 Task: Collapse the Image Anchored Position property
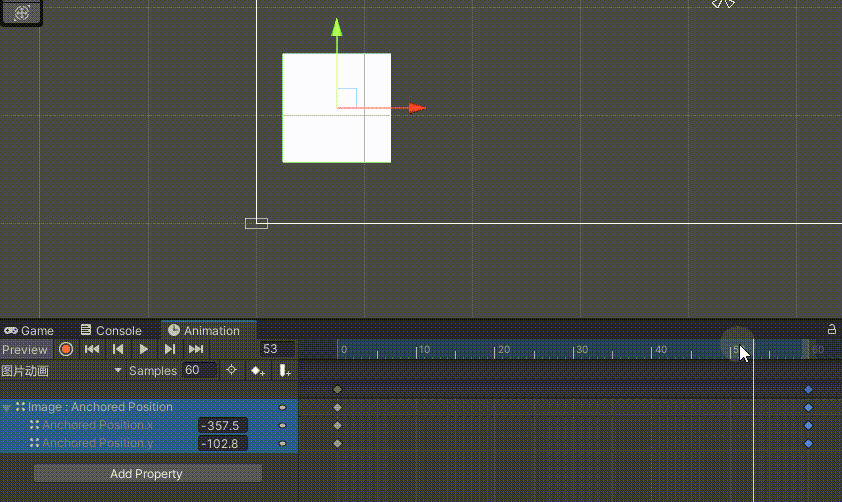click(6, 408)
